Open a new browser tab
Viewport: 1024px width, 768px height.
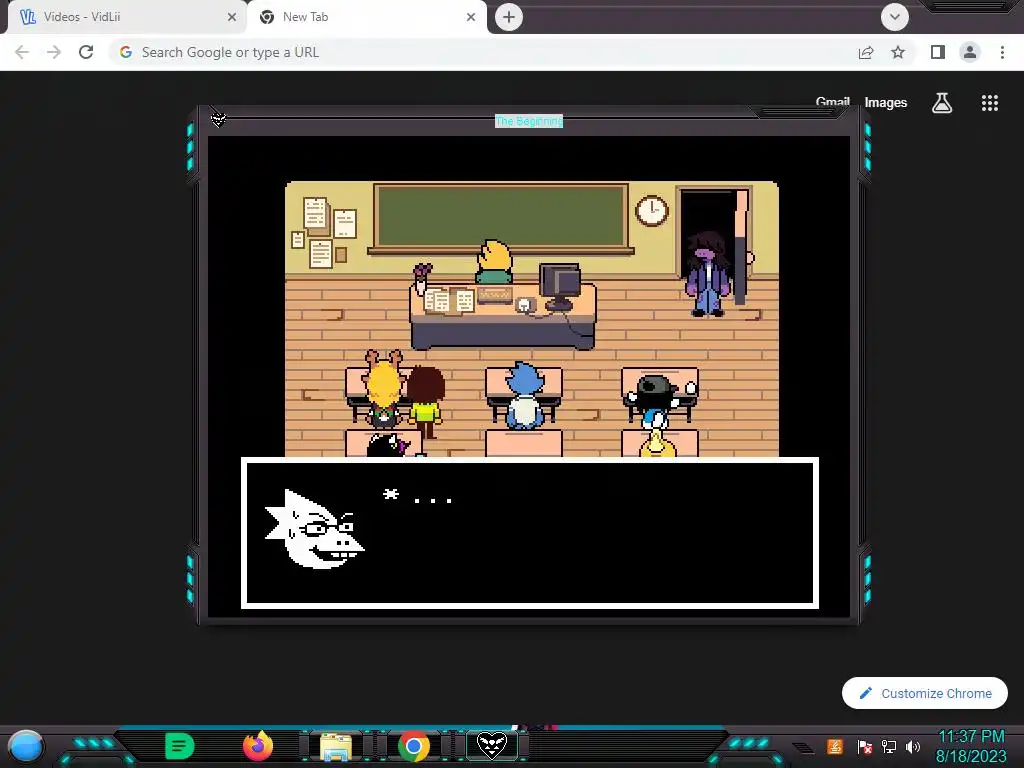pyautogui.click(x=509, y=17)
